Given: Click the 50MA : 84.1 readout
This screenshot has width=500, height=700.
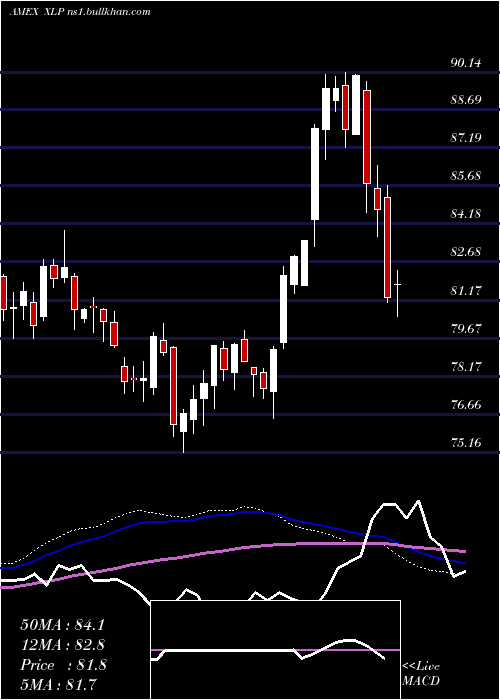Looking at the screenshot, I should 62,625.
